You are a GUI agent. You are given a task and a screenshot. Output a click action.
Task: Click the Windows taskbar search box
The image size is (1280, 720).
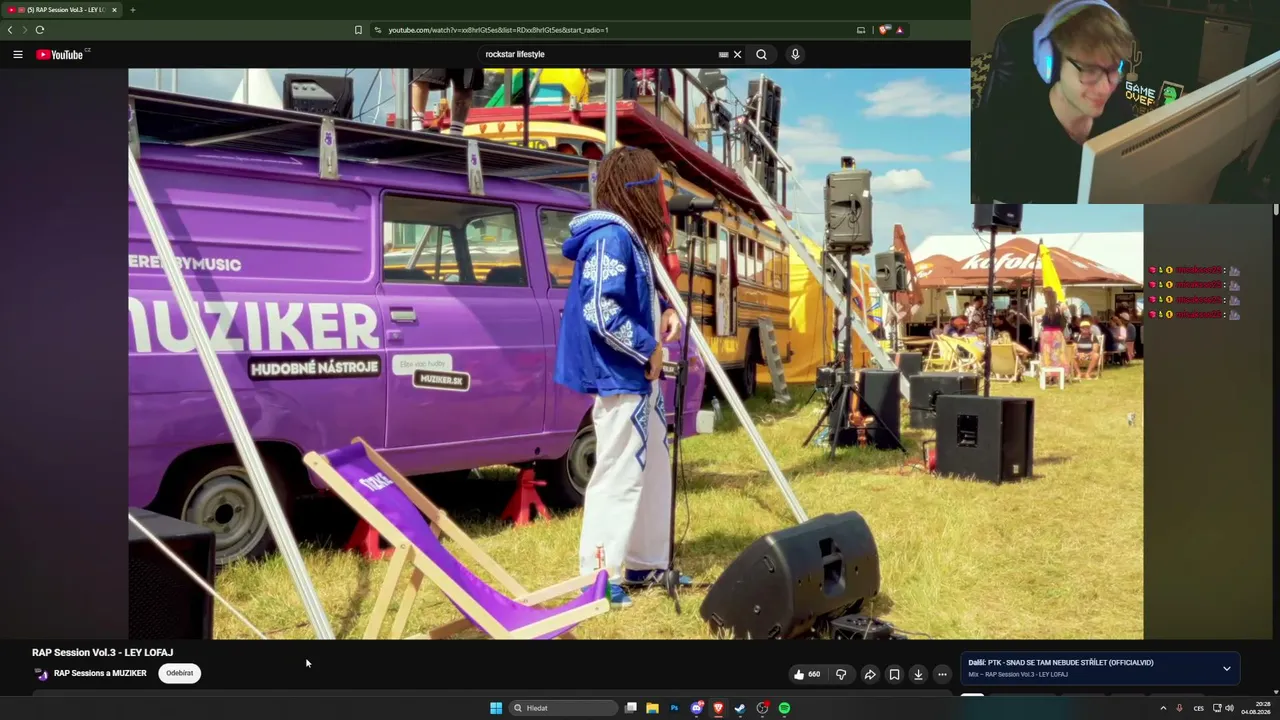pos(563,708)
